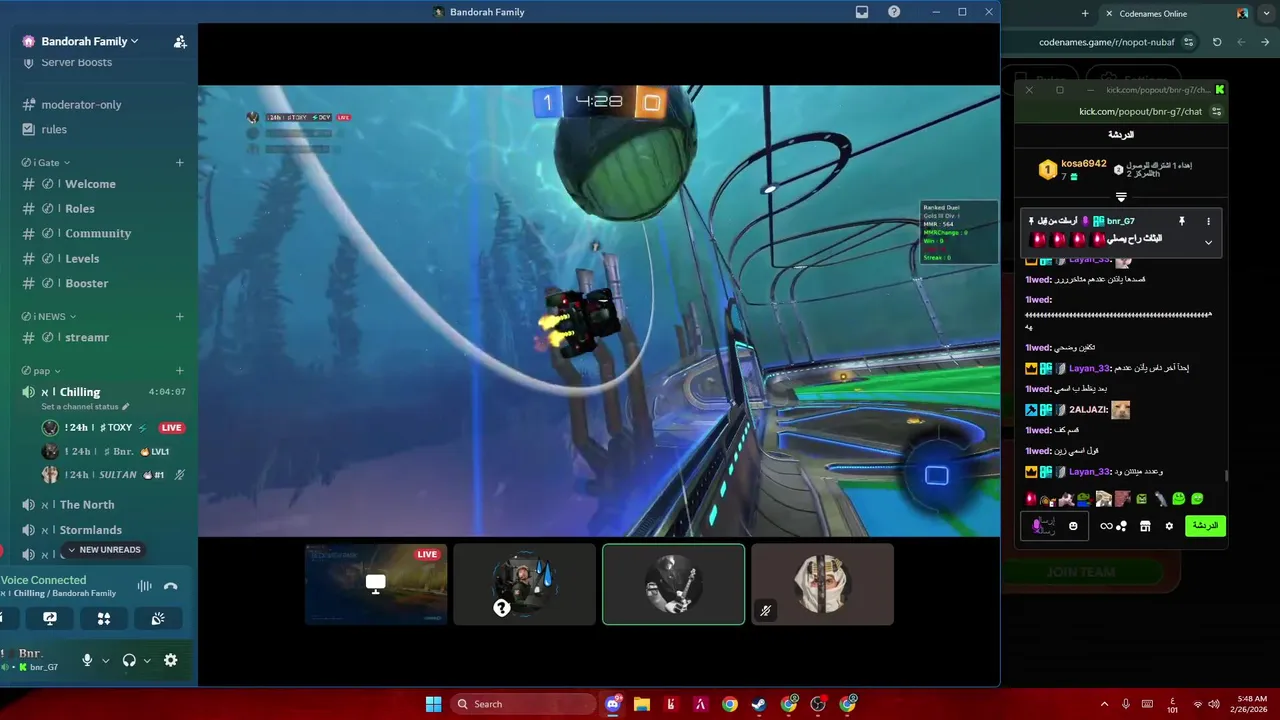1280x720 pixels.
Task: Expand pinned message chevron in Kick chat
Action: pos(1208,242)
